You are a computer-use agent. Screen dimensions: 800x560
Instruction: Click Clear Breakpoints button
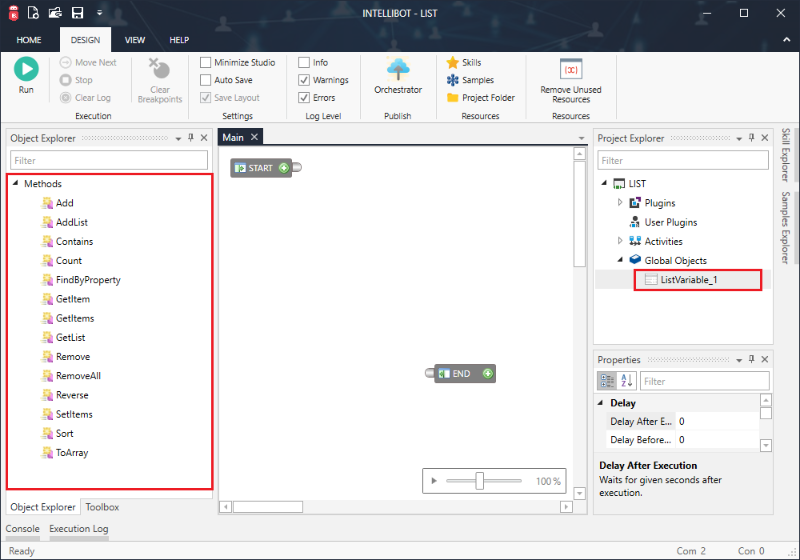click(x=160, y=81)
